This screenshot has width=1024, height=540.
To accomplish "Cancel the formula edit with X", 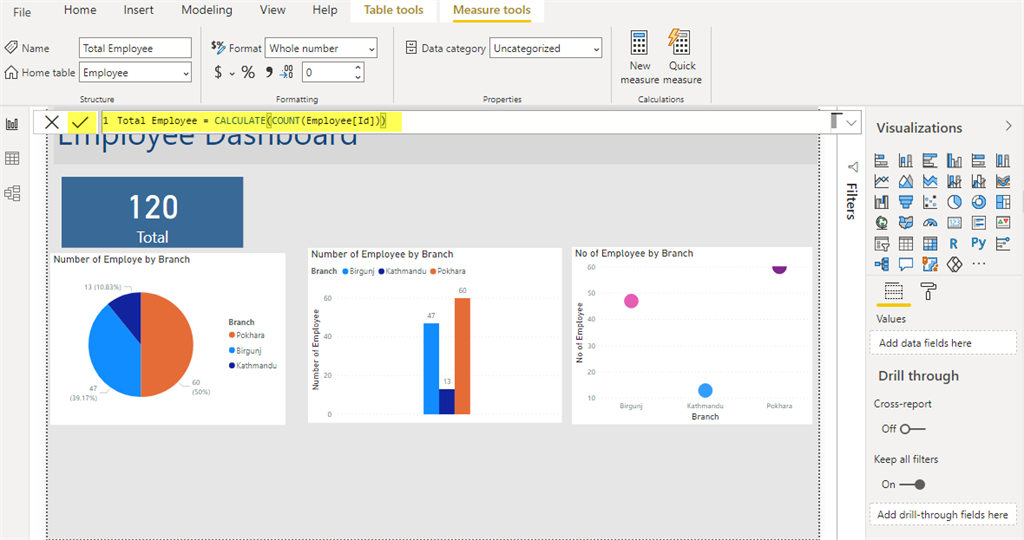I will pyautogui.click(x=52, y=121).
